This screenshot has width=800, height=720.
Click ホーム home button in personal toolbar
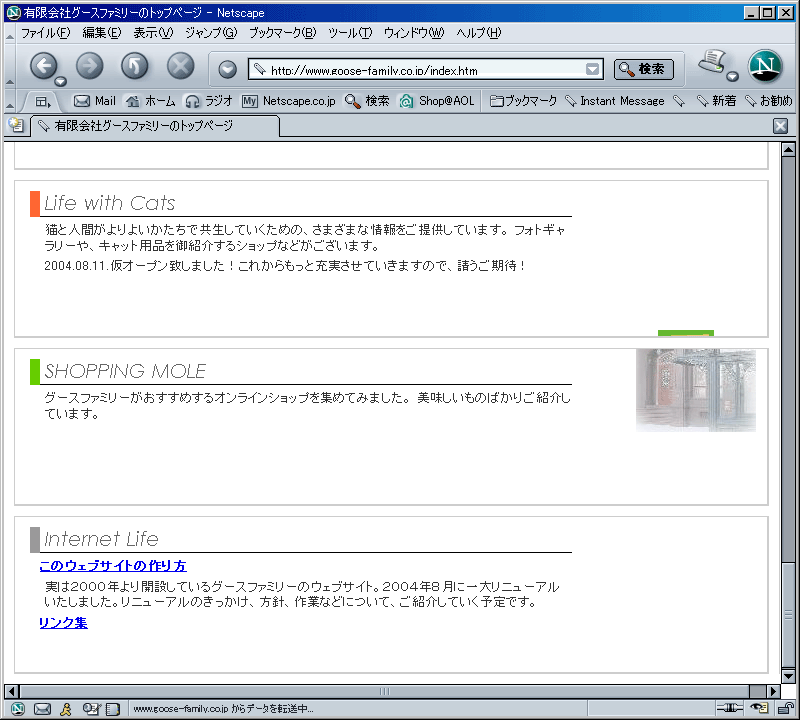pyautogui.click(x=151, y=101)
